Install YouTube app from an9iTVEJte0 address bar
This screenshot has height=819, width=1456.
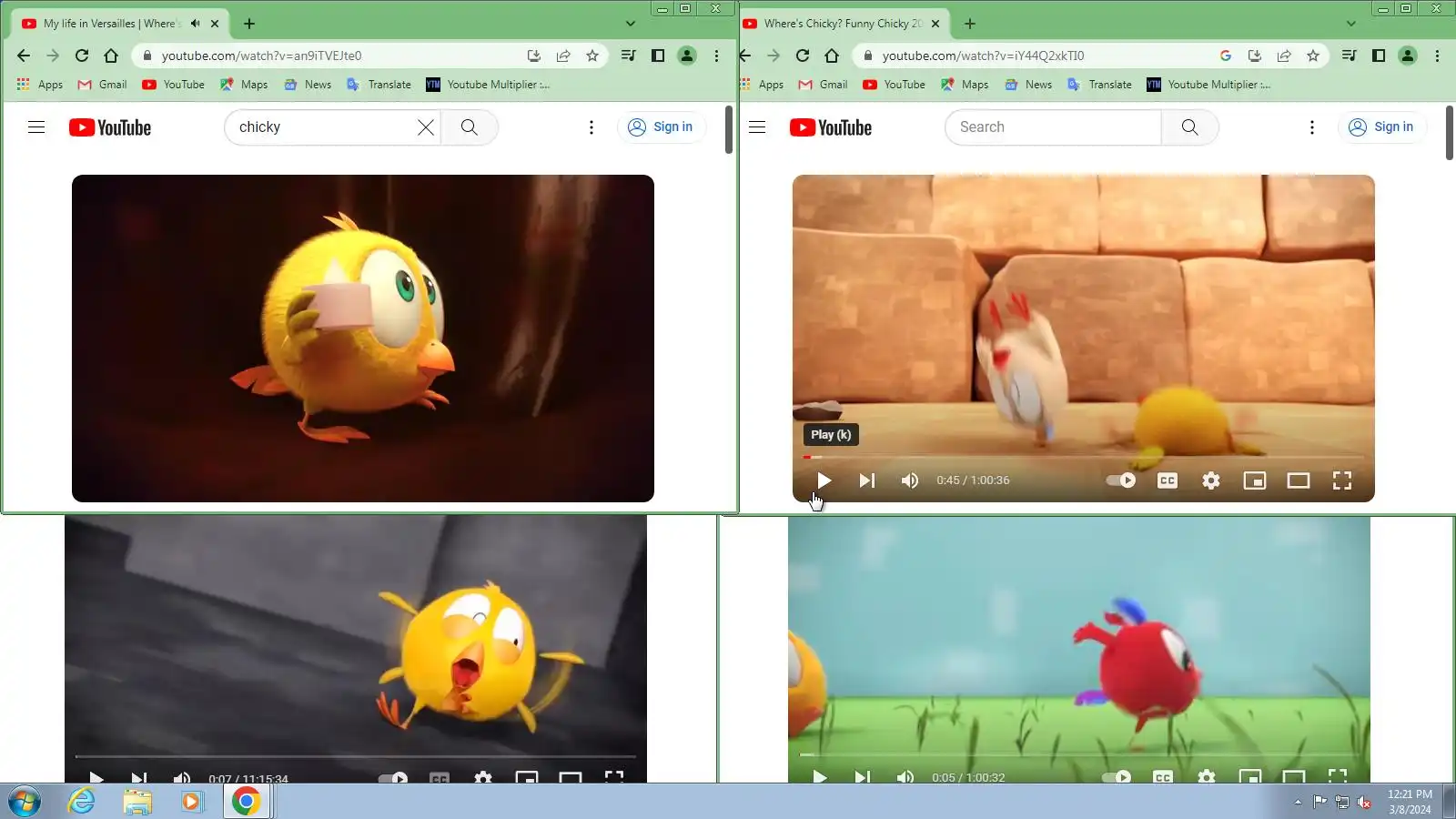pyautogui.click(x=534, y=56)
